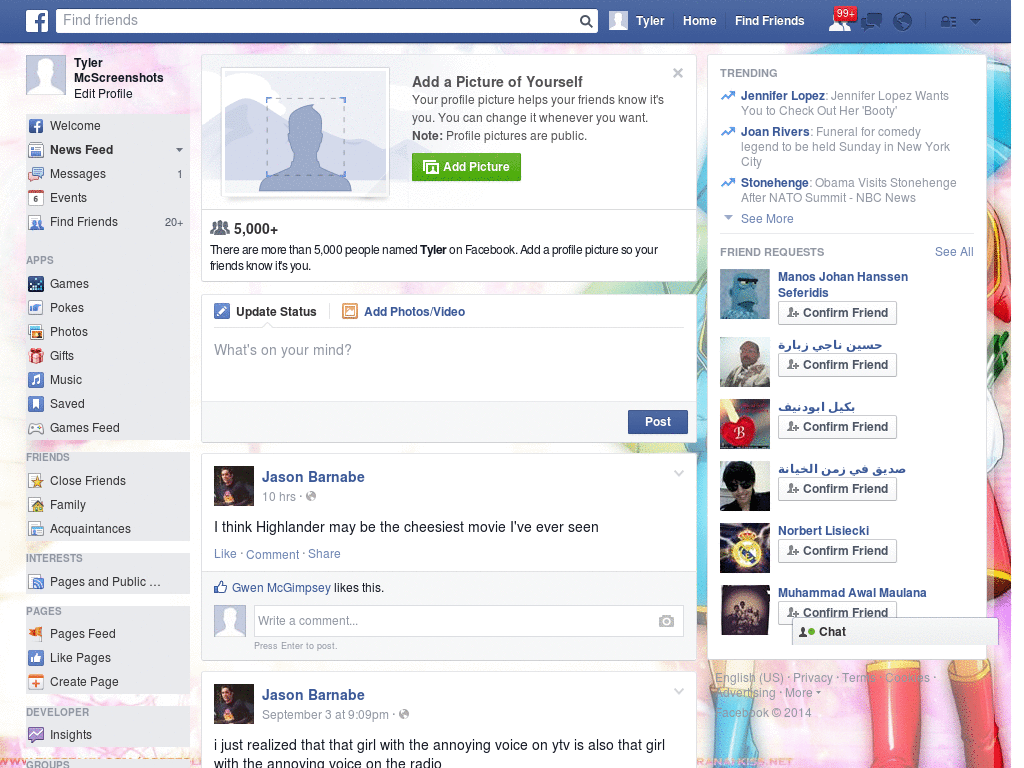The height and width of the screenshot is (768, 1024).
Task: Click the What's on your mind box
Action: click(449, 366)
